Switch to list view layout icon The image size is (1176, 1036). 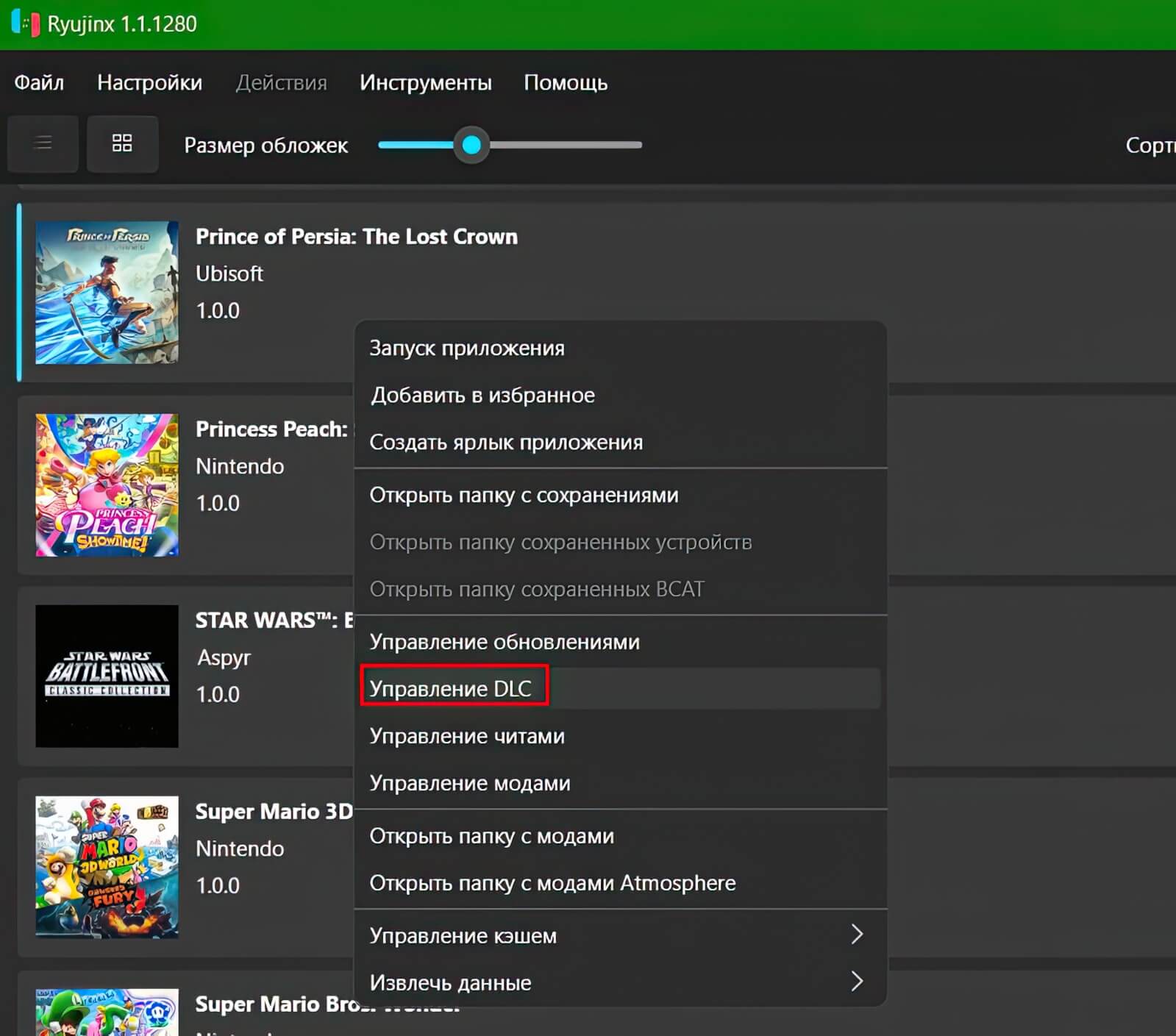click(x=43, y=143)
